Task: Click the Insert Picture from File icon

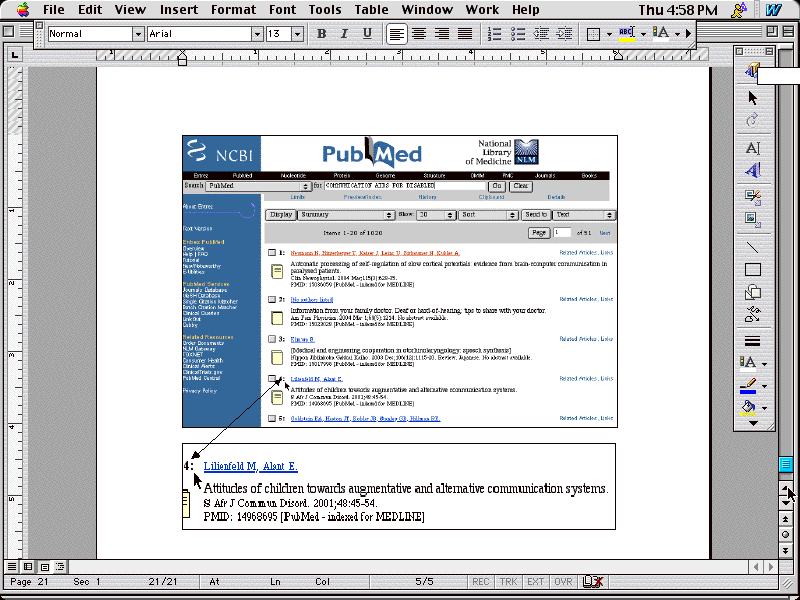Action: coord(753,219)
